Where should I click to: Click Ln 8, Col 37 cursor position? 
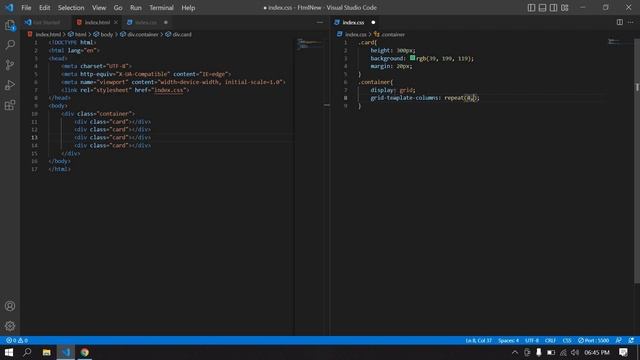478,340
